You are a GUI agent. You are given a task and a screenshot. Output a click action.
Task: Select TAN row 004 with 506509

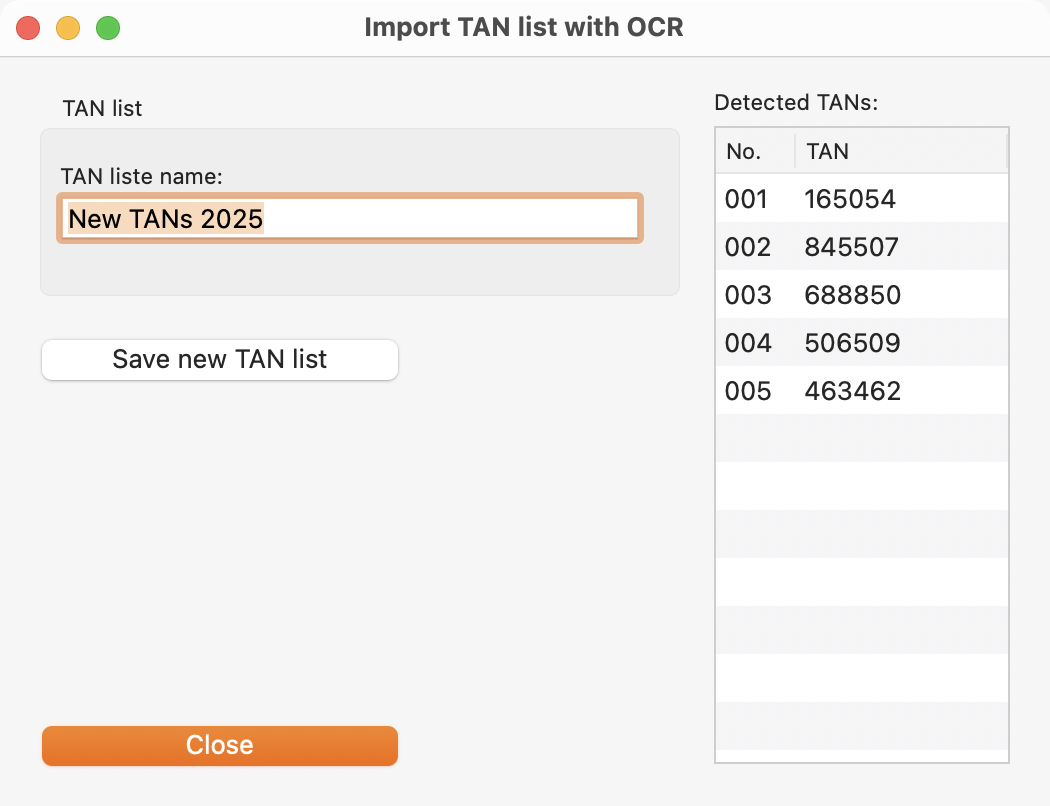tap(861, 343)
